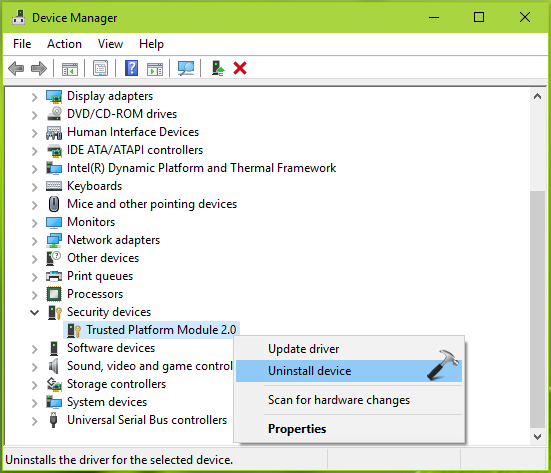551x473 pixels.
Task: Click the red X uninstall toolbar icon
Action: (240, 68)
